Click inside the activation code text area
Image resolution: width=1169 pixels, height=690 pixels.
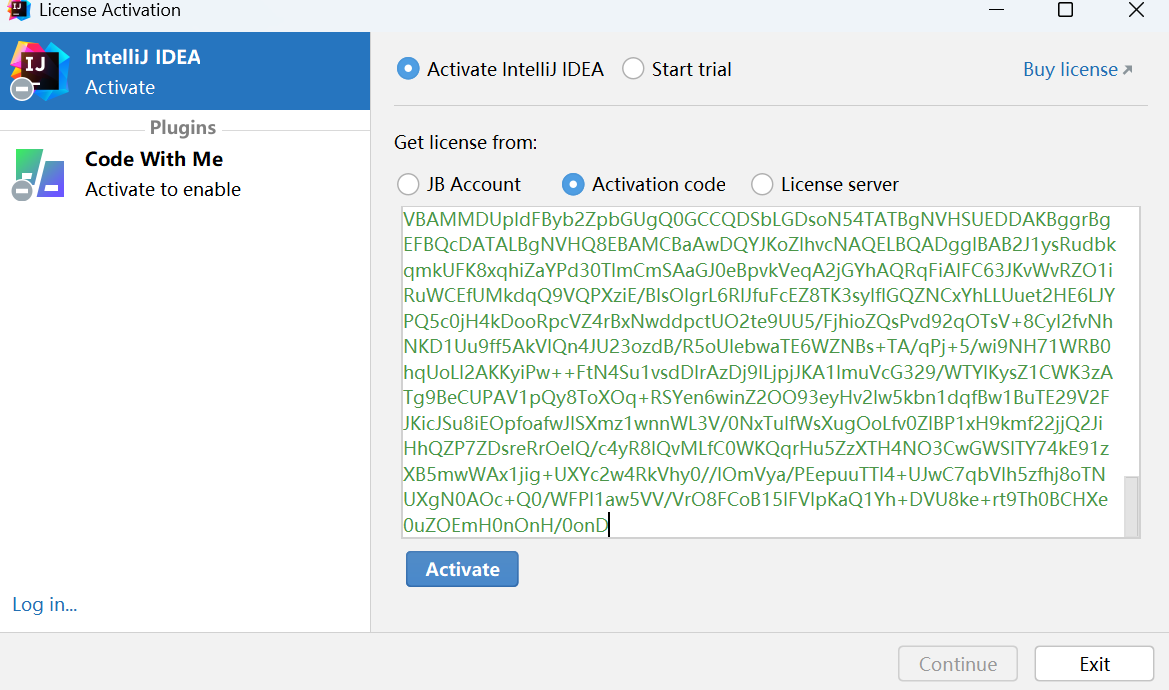click(x=763, y=372)
